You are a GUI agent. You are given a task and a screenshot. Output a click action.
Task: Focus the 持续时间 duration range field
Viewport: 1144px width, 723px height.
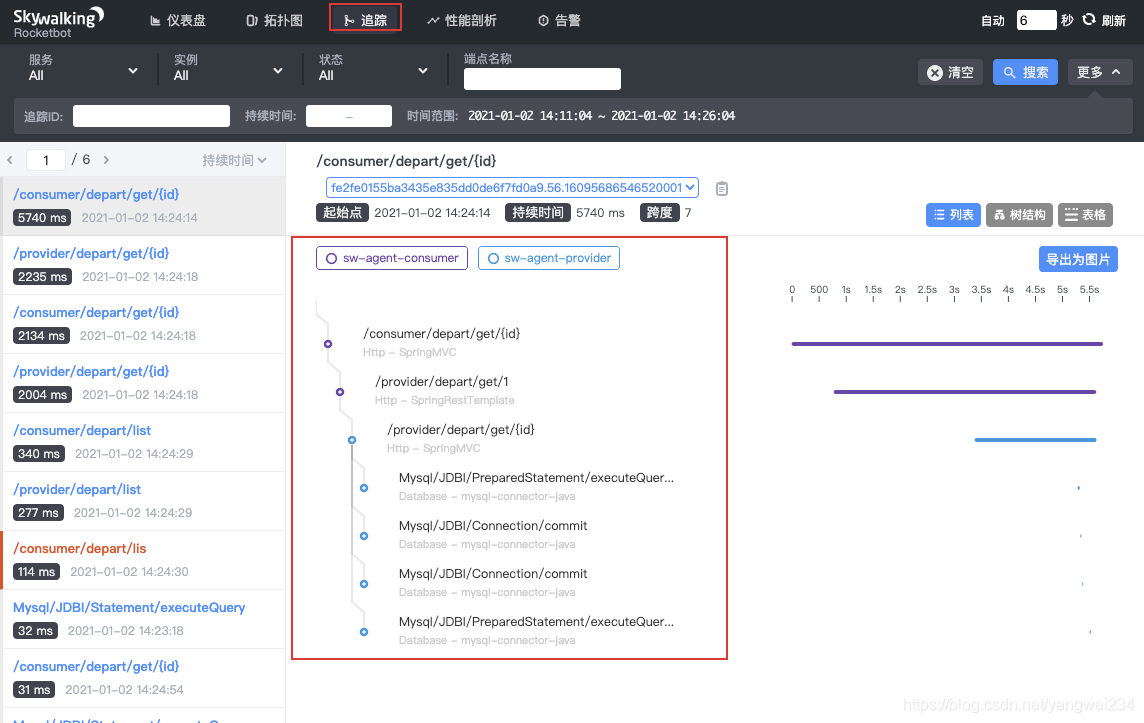[349, 116]
